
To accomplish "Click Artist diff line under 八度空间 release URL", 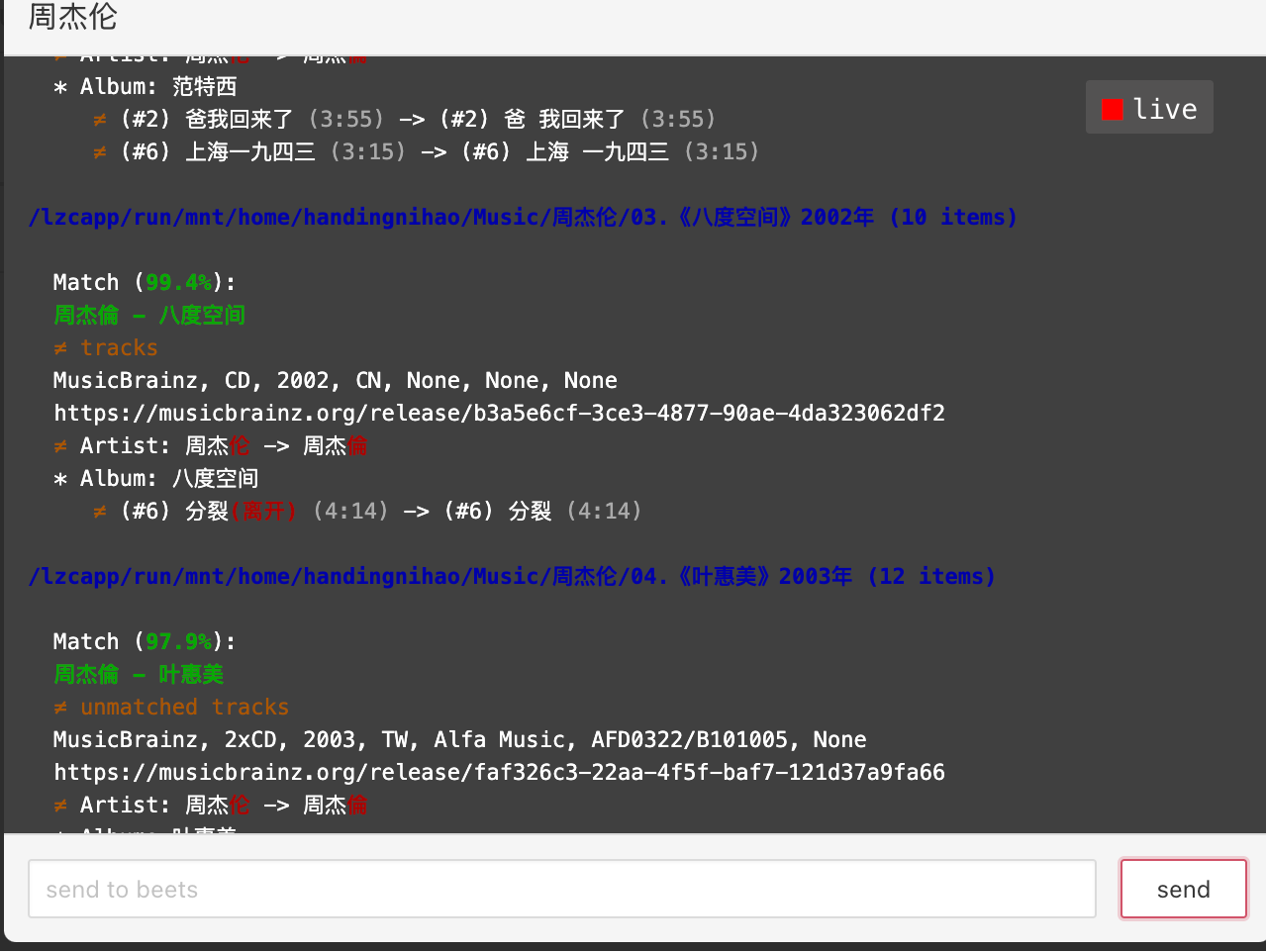I will pos(211,445).
